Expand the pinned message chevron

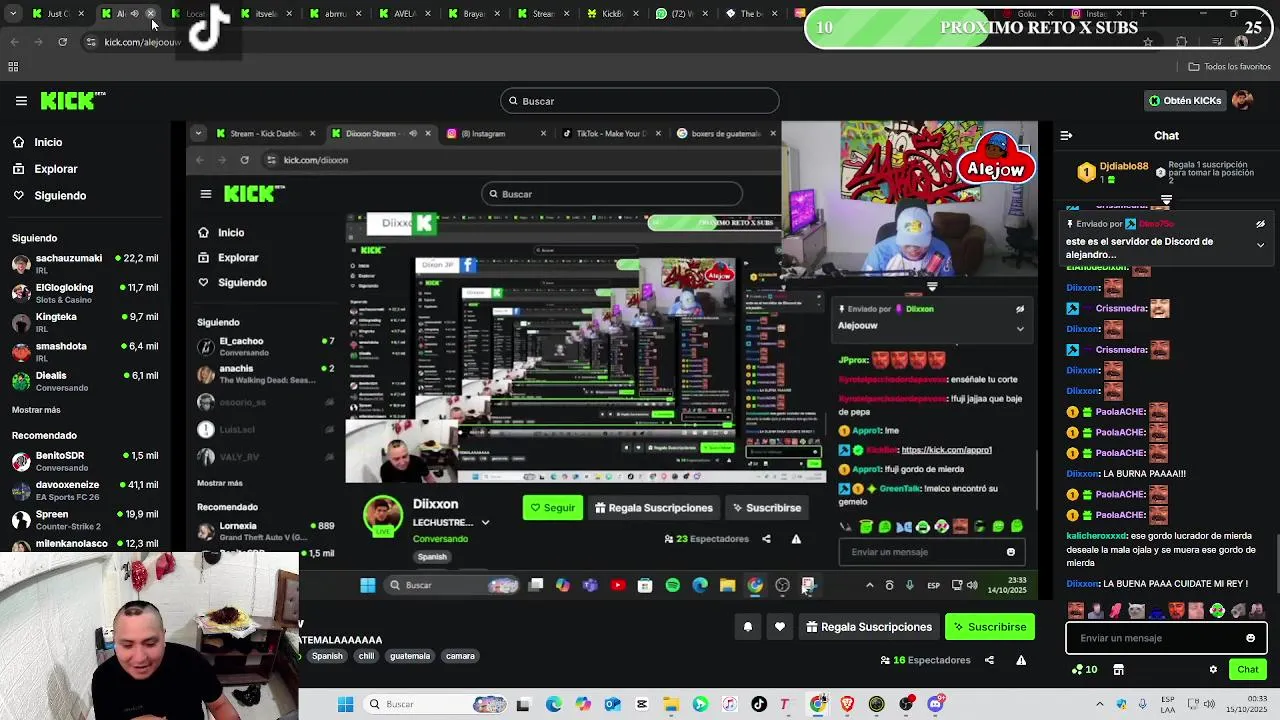pyautogui.click(x=1260, y=245)
